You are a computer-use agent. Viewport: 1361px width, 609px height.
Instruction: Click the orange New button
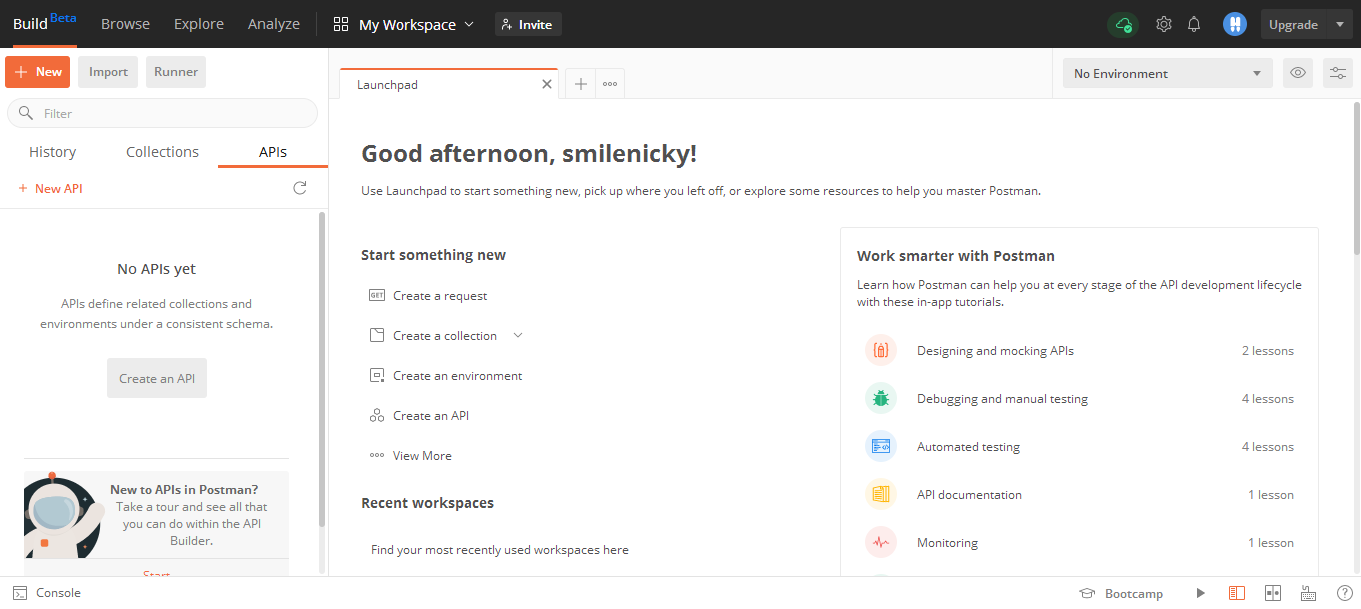pyautogui.click(x=38, y=72)
